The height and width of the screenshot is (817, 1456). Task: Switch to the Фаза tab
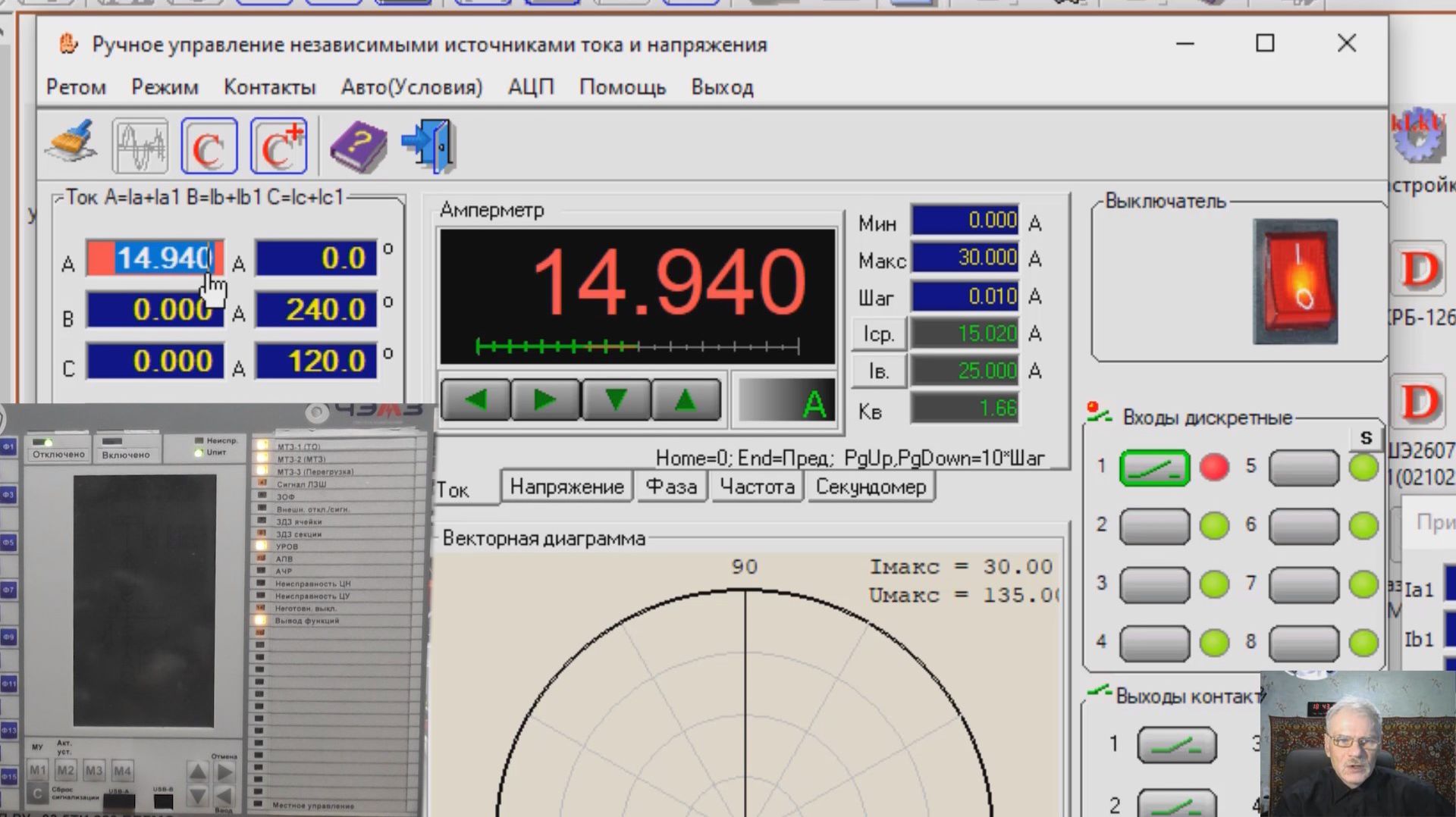point(671,487)
